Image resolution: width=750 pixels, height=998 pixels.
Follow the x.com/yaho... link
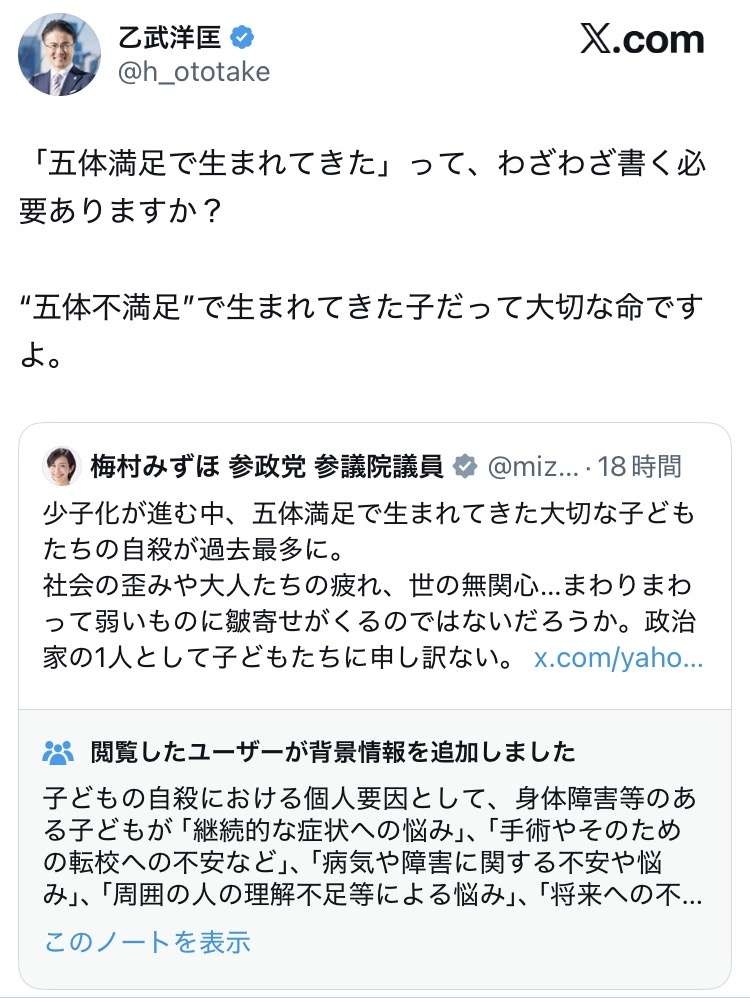pos(618,659)
